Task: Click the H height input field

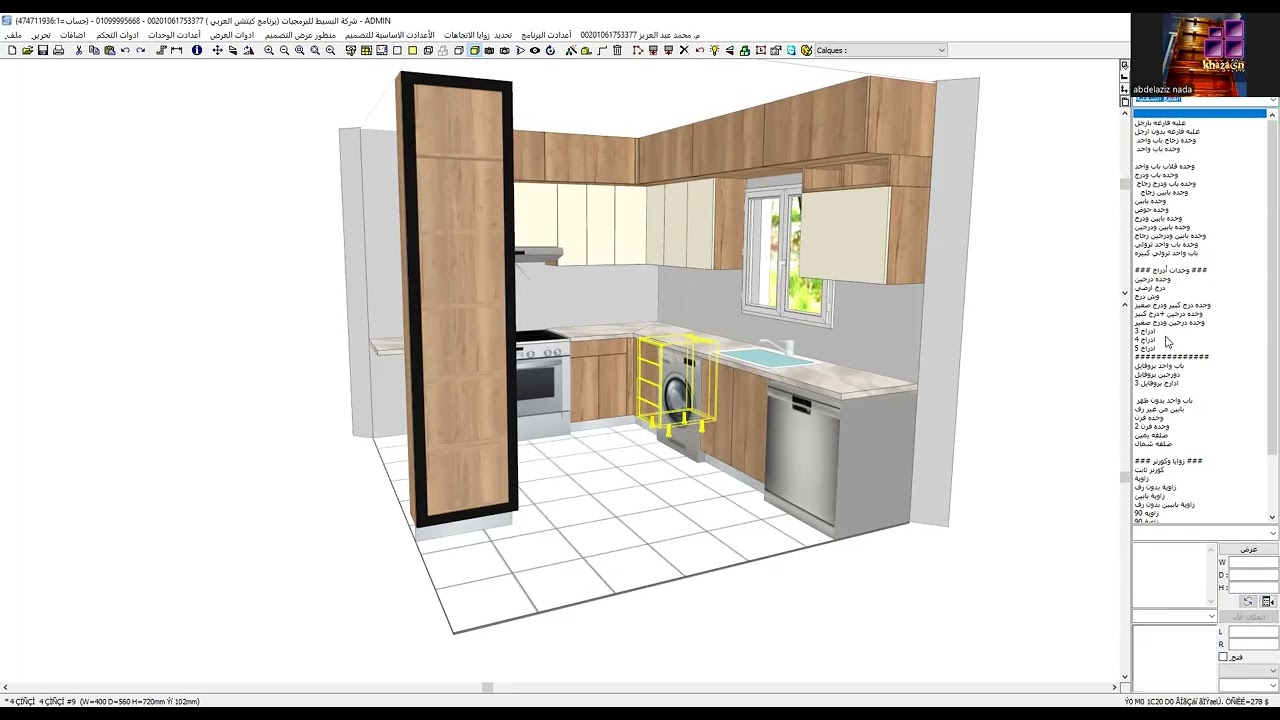Action: (1254, 588)
